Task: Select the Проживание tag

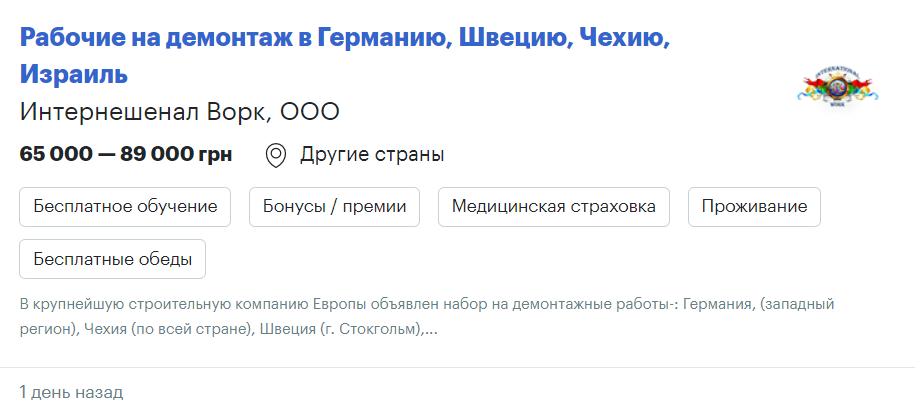Action: (754, 207)
